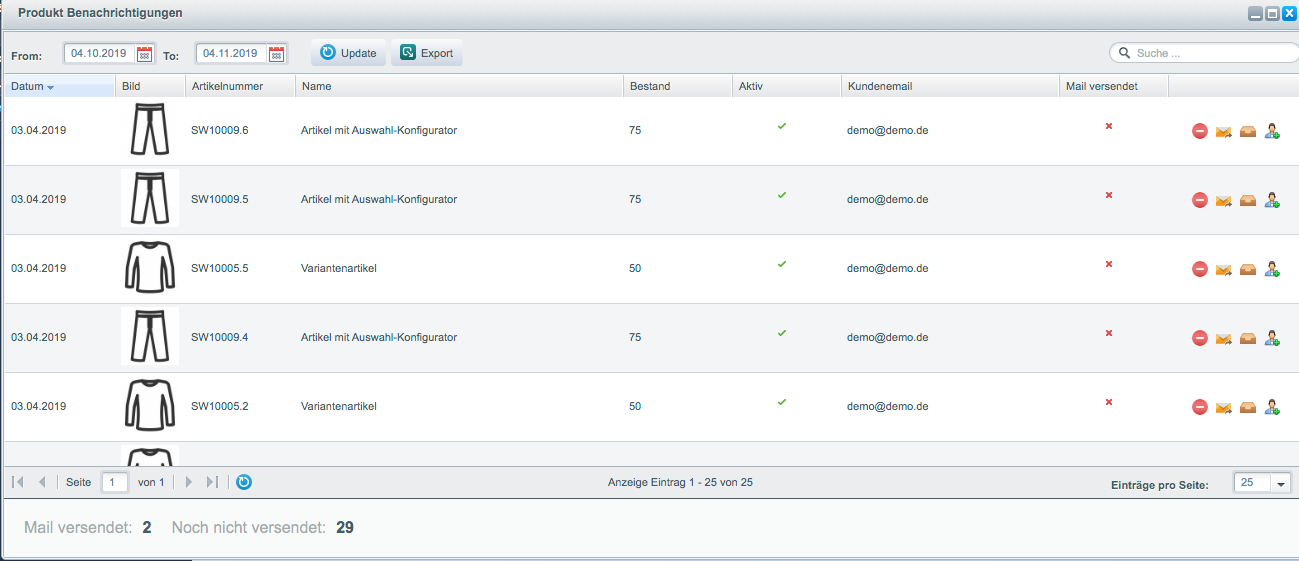The image size is (1299, 561).
Task: Click stock value 75 in SW10009.6 row
Action: click(635, 131)
